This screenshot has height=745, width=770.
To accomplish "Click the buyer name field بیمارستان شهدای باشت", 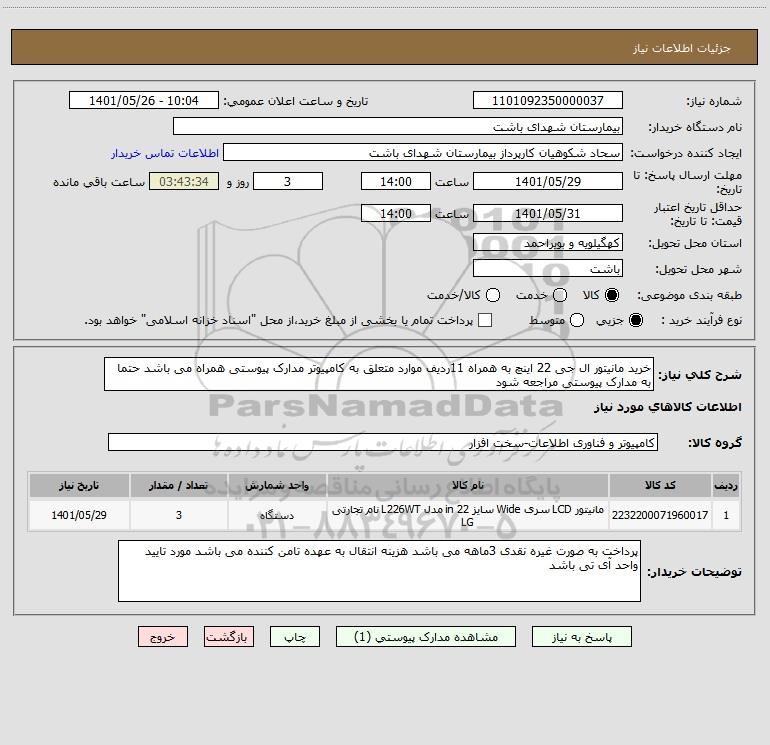I will point(398,127).
